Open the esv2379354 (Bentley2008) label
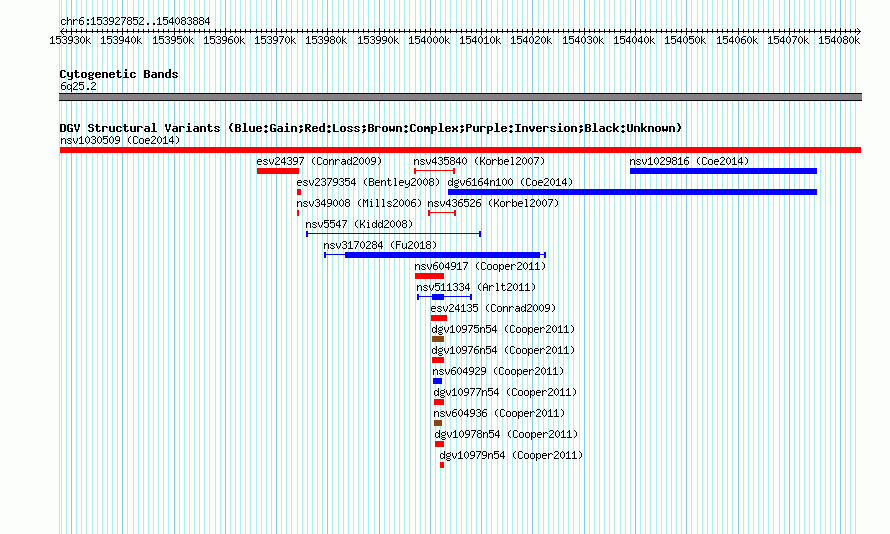 [x=368, y=182]
